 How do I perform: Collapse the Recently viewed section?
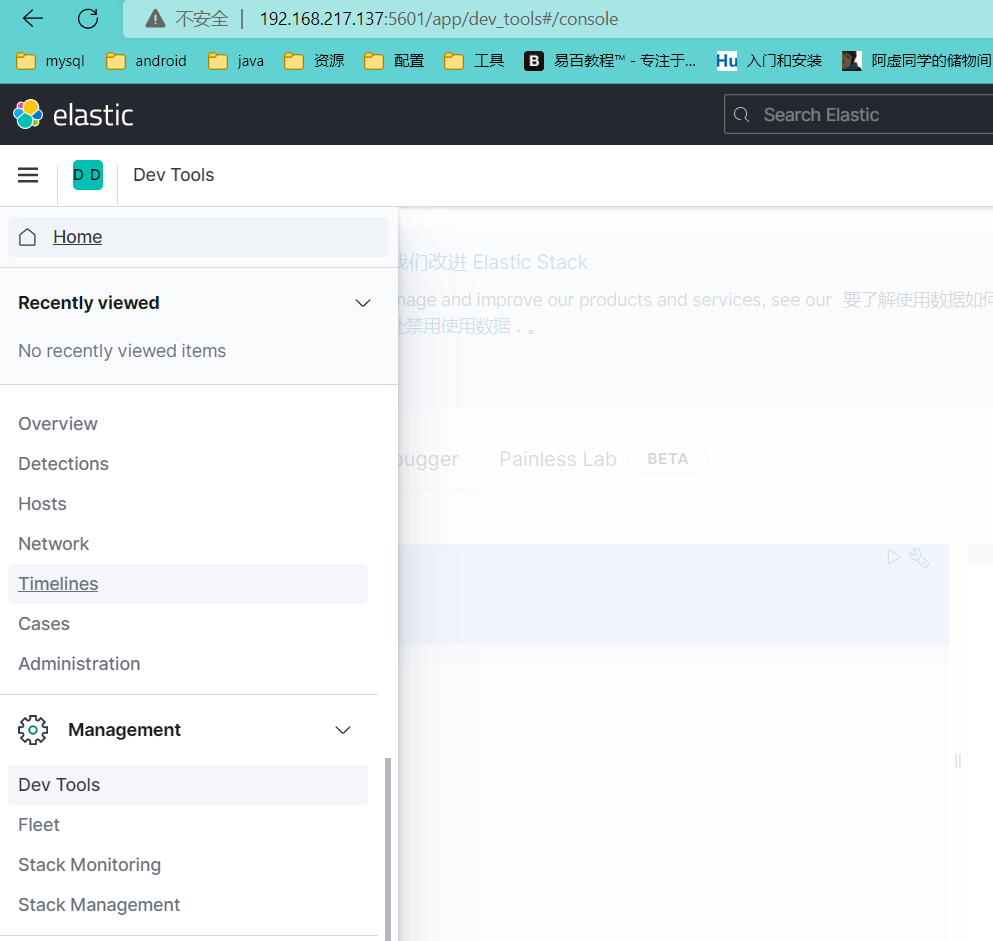[362, 303]
